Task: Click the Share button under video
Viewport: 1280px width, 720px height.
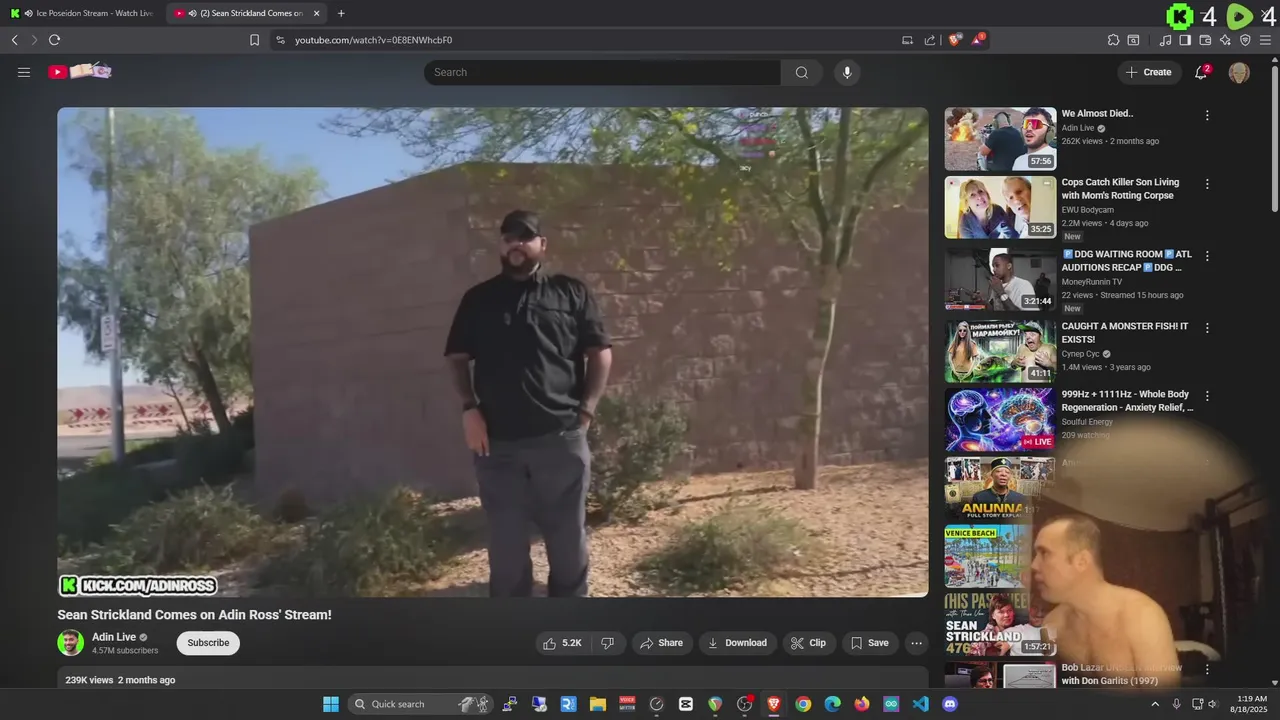Action: [x=661, y=643]
